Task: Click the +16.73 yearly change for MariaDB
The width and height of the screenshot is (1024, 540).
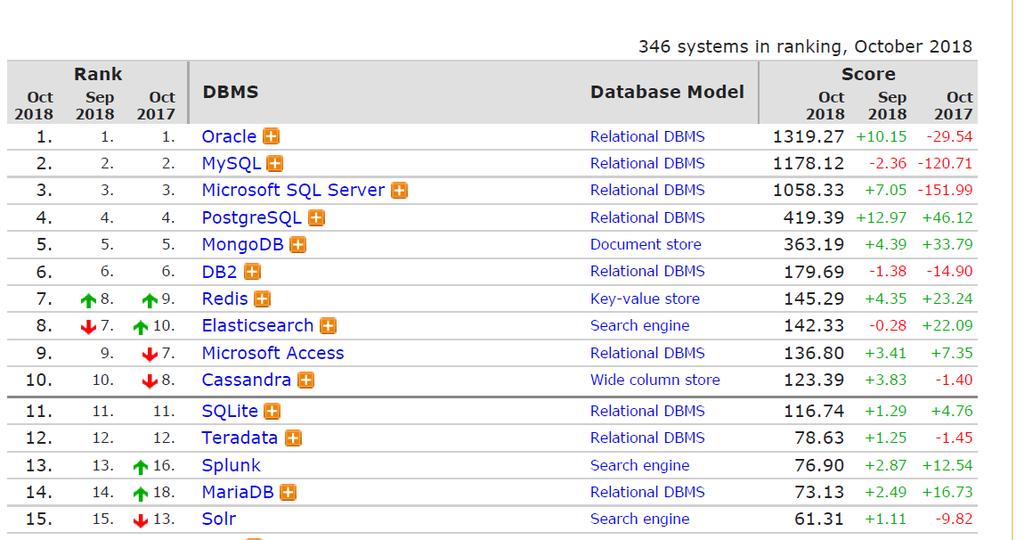Action: tap(947, 492)
